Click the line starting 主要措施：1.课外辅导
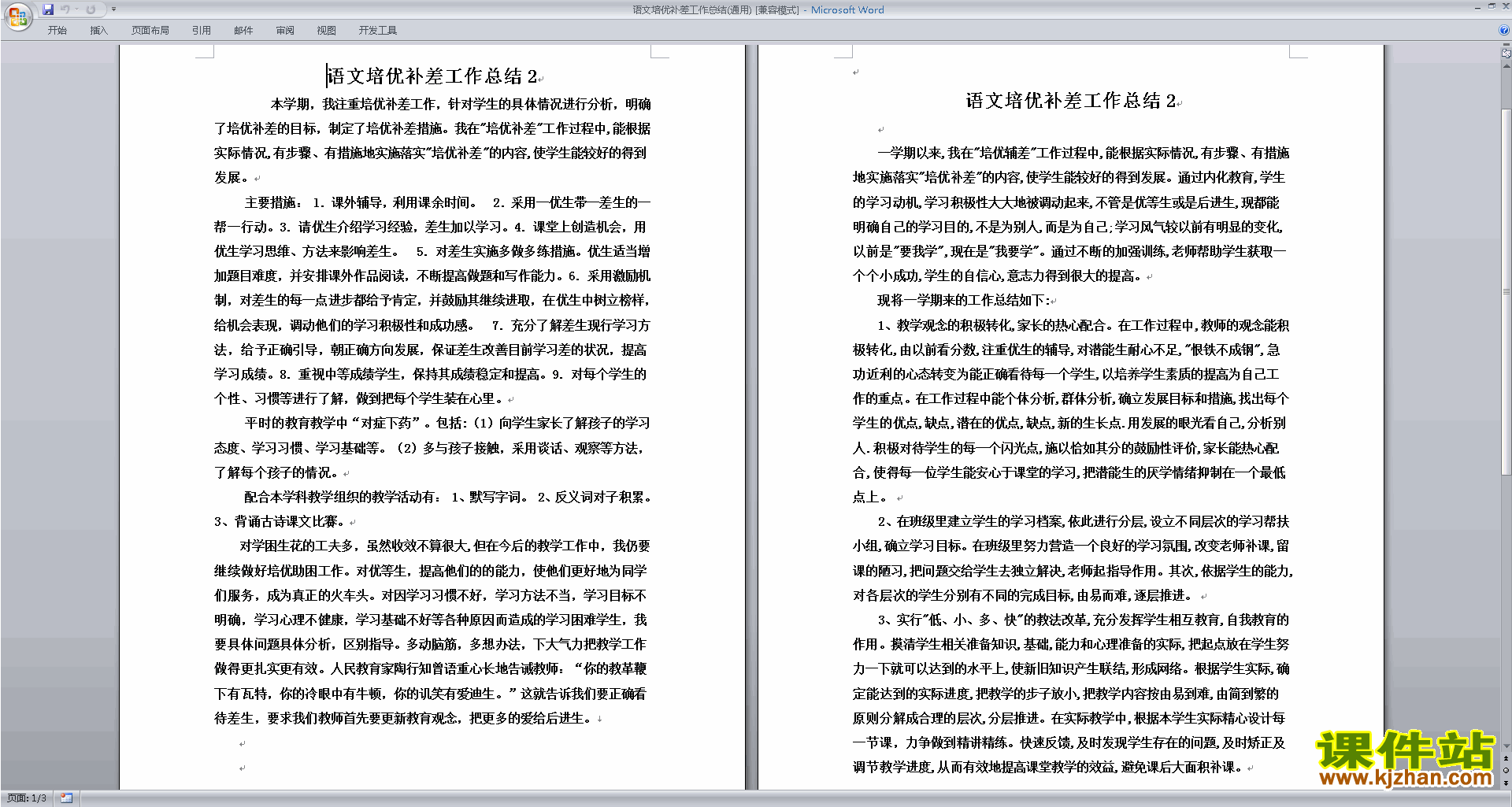This screenshot has width=1512, height=807. coord(447,202)
